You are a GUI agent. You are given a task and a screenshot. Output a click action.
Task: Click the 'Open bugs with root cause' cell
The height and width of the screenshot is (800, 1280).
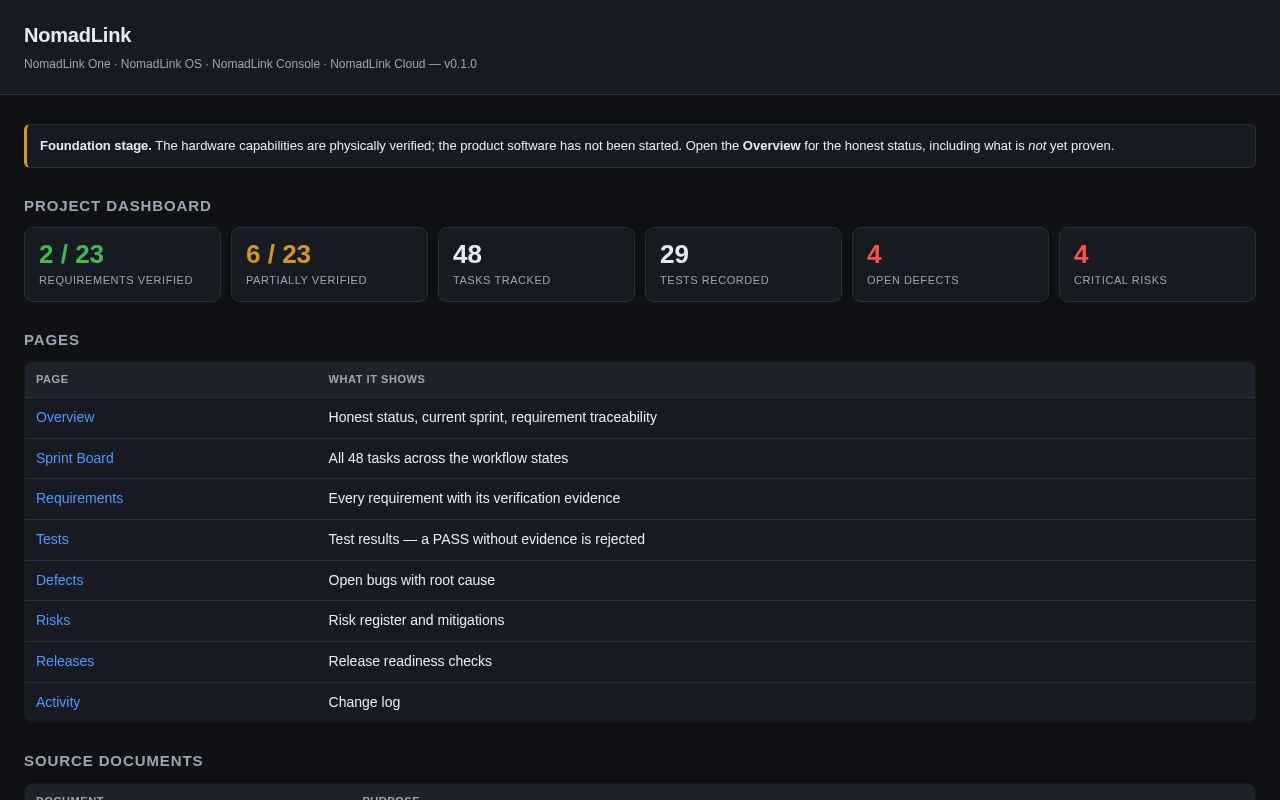coord(412,580)
